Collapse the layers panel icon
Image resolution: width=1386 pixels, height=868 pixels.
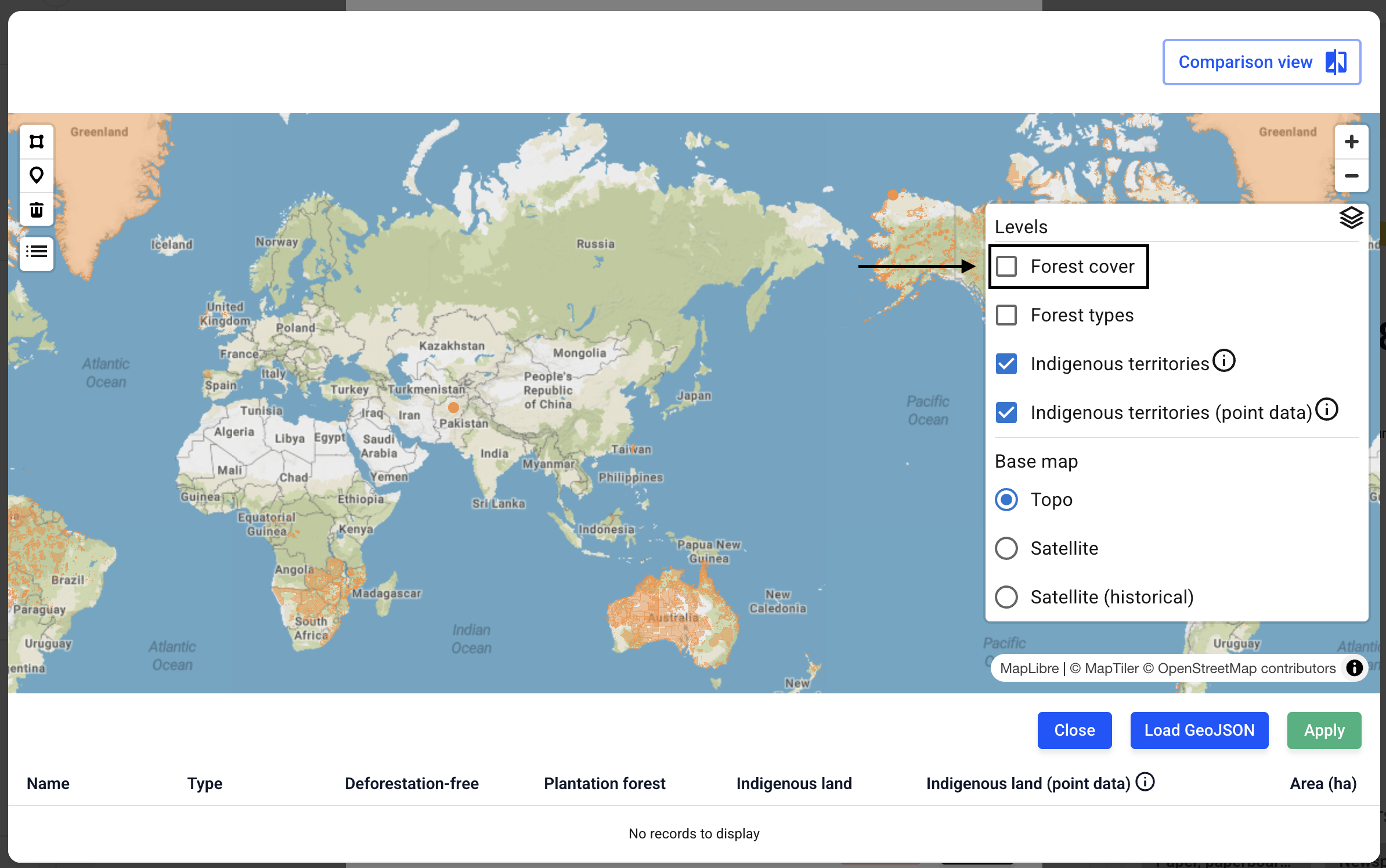pos(1351,218)
